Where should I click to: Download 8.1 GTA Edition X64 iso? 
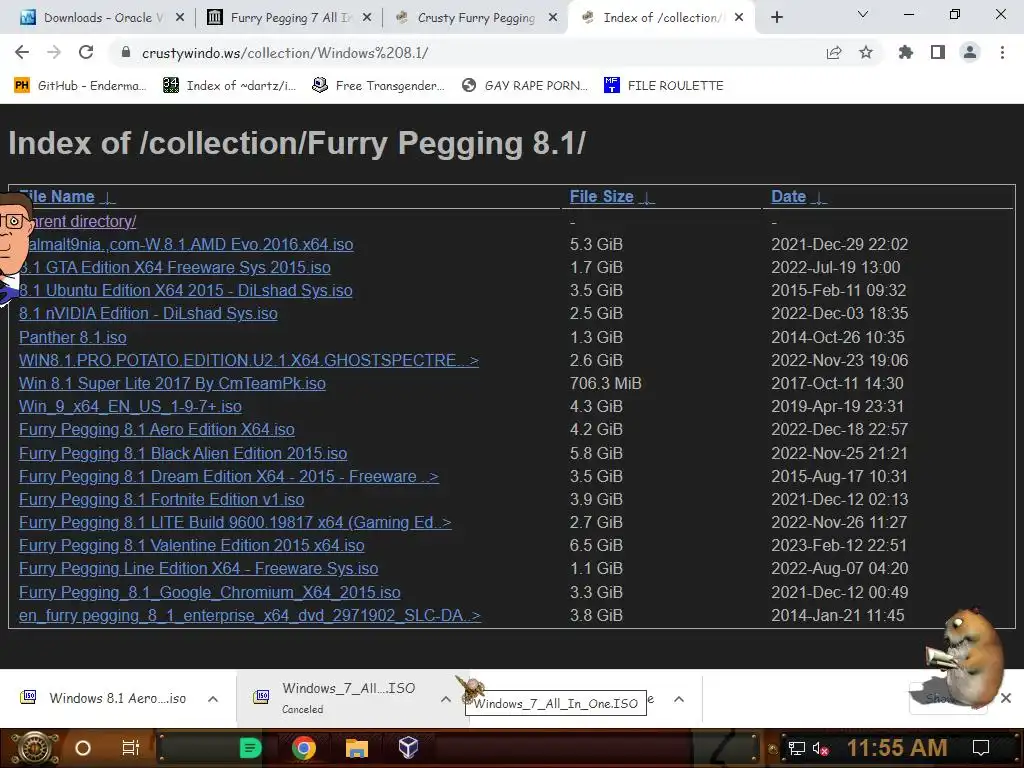[x=174, y=267]
